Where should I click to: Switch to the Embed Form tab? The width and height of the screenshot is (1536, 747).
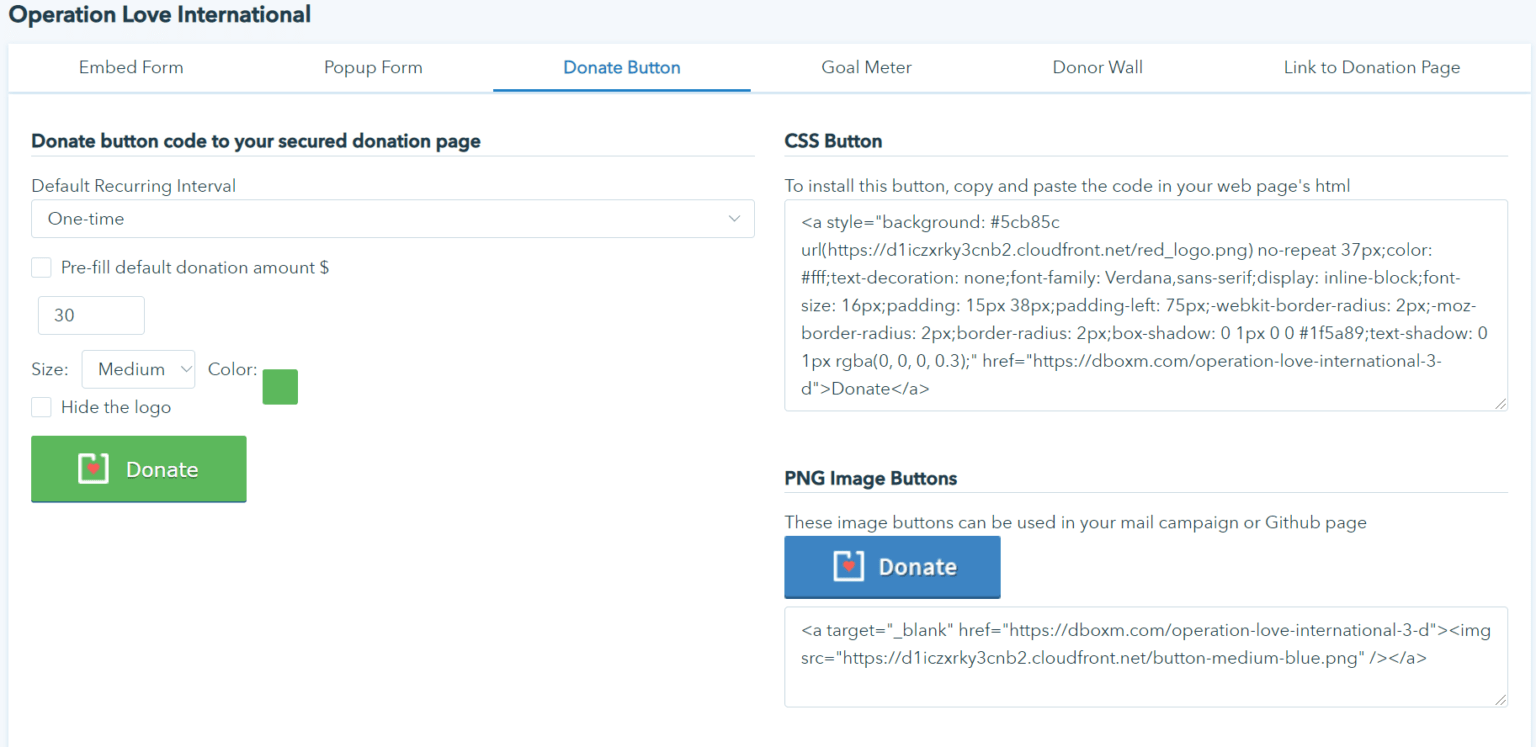131,67
